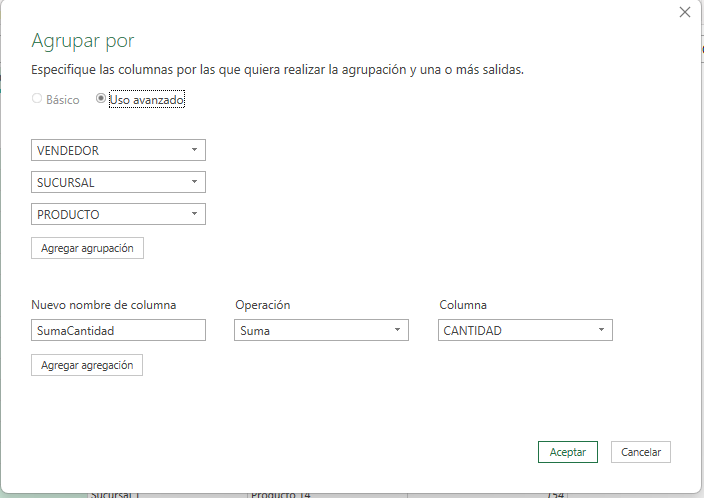Click the Agregar agrupación button
Image resolution: width=704 pixels, height=498 pixels.
[87, 248]
